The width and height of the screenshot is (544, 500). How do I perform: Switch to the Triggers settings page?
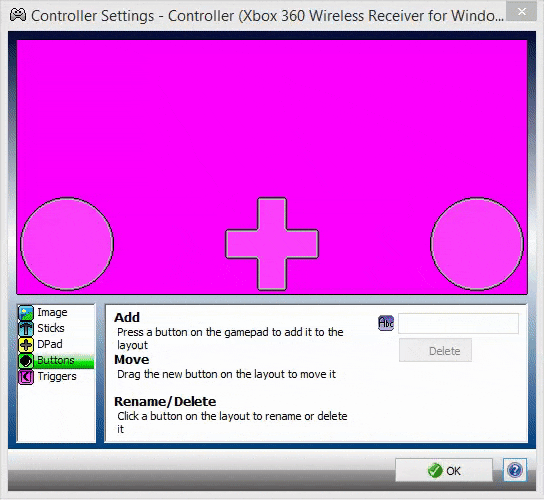pyautogui.click(x=56, y=377)
